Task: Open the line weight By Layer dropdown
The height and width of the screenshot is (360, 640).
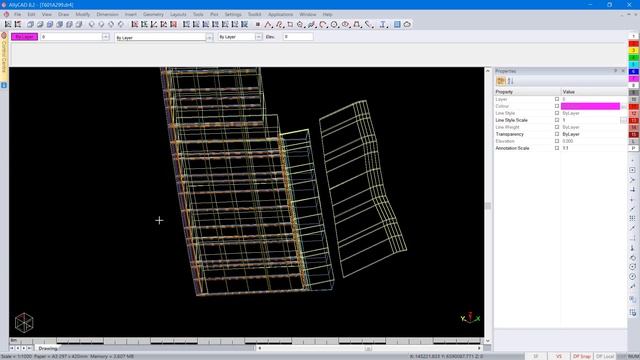Action: 259,37
